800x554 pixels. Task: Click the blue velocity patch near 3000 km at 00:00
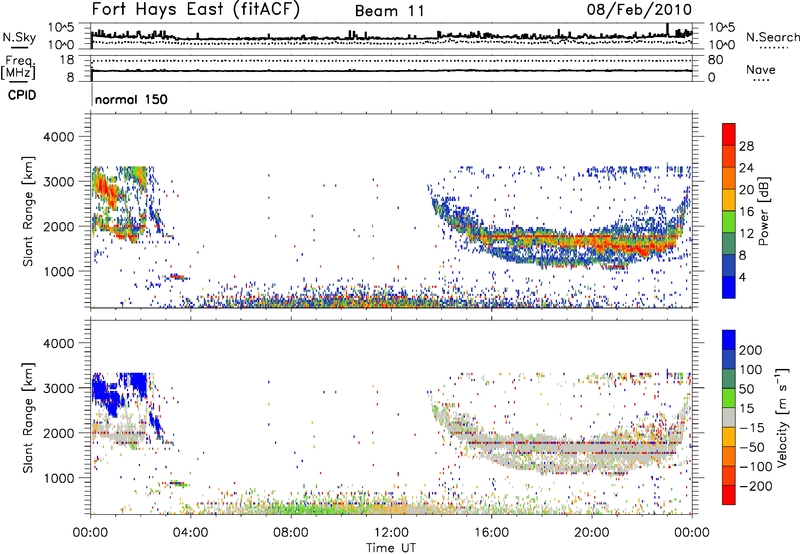coord(106,393)
